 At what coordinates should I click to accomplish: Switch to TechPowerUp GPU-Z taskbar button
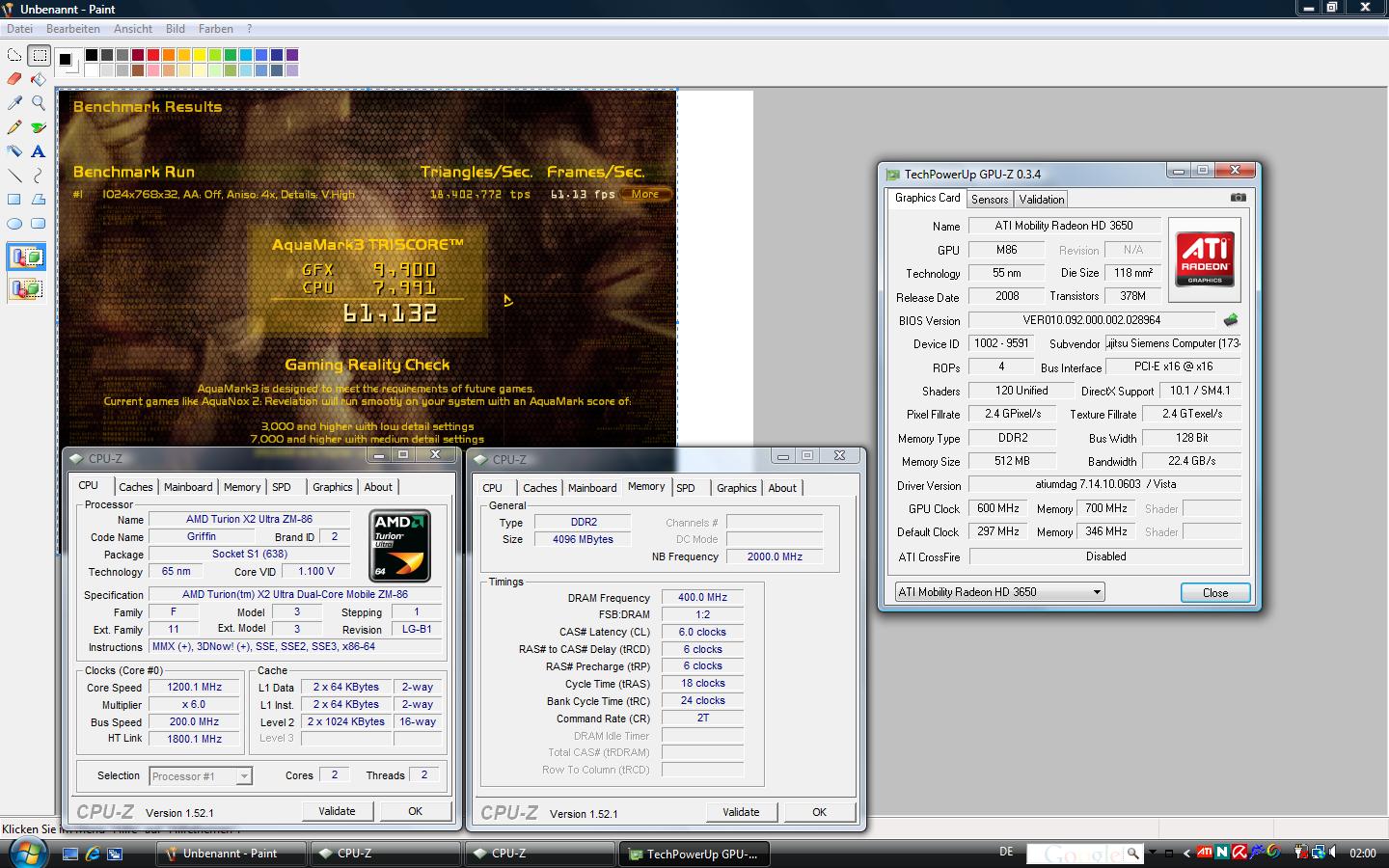(x=694, y=854)
